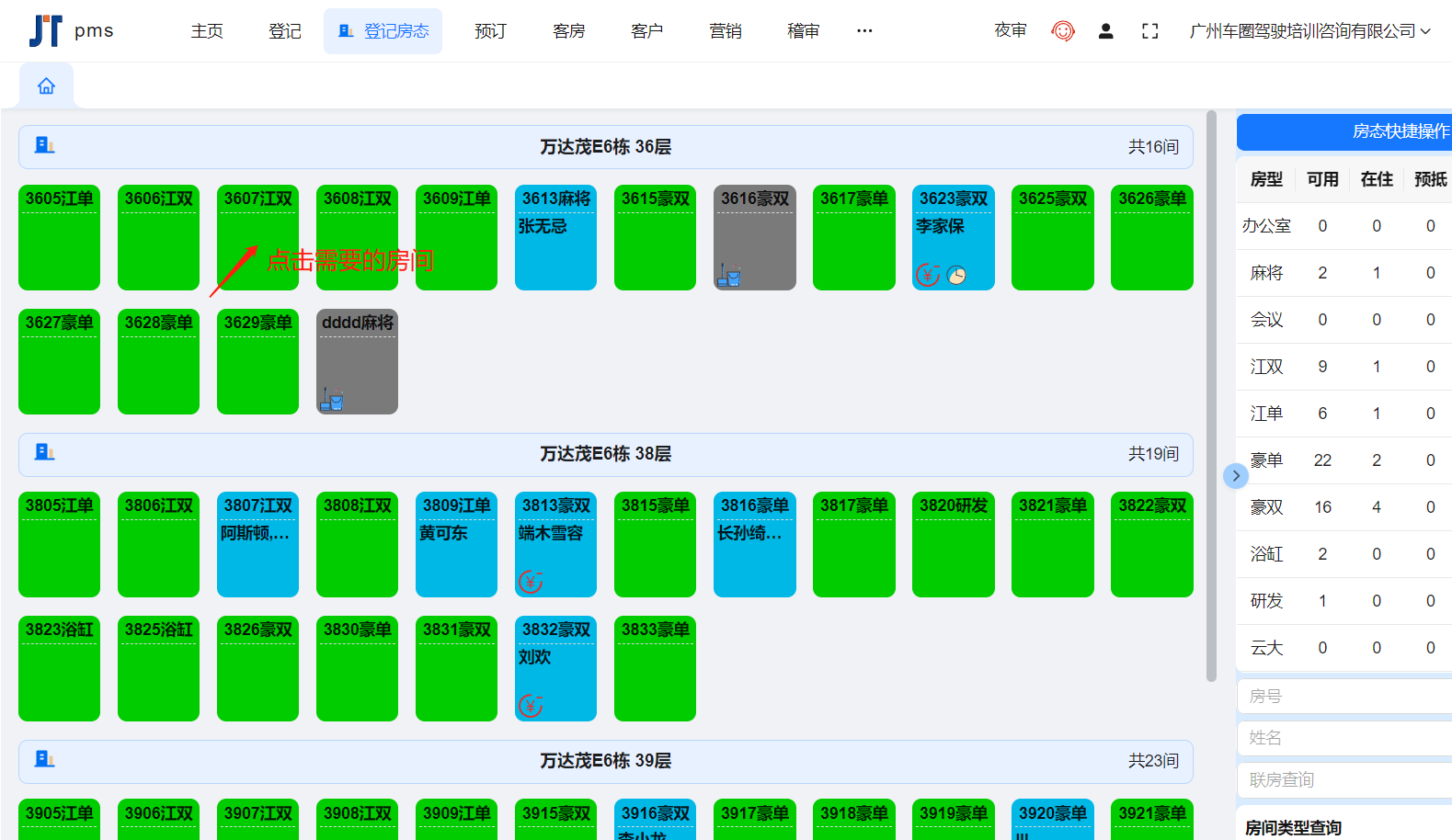Click the cleaning icon on dddd麻将 room
The image size is (1452, 840).
click(332, 399)
